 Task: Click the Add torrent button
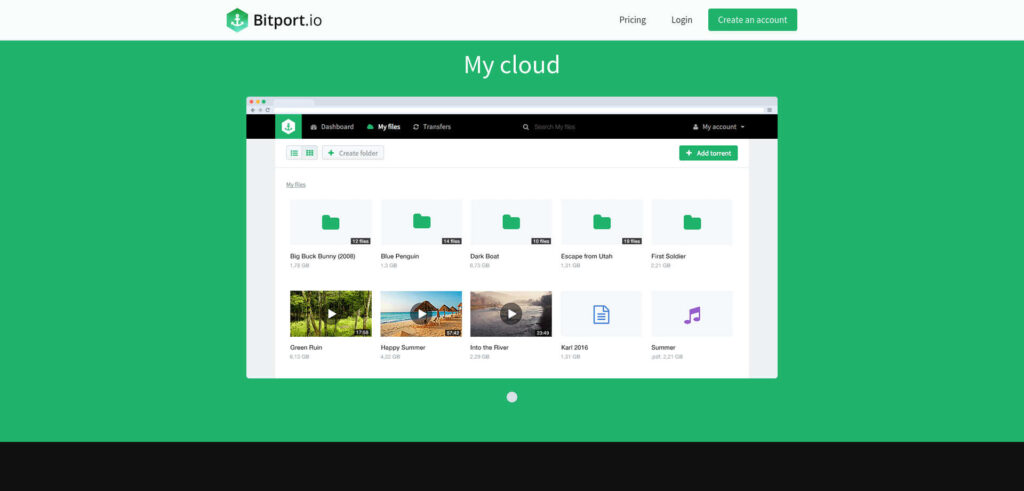(x=708, y=153)
